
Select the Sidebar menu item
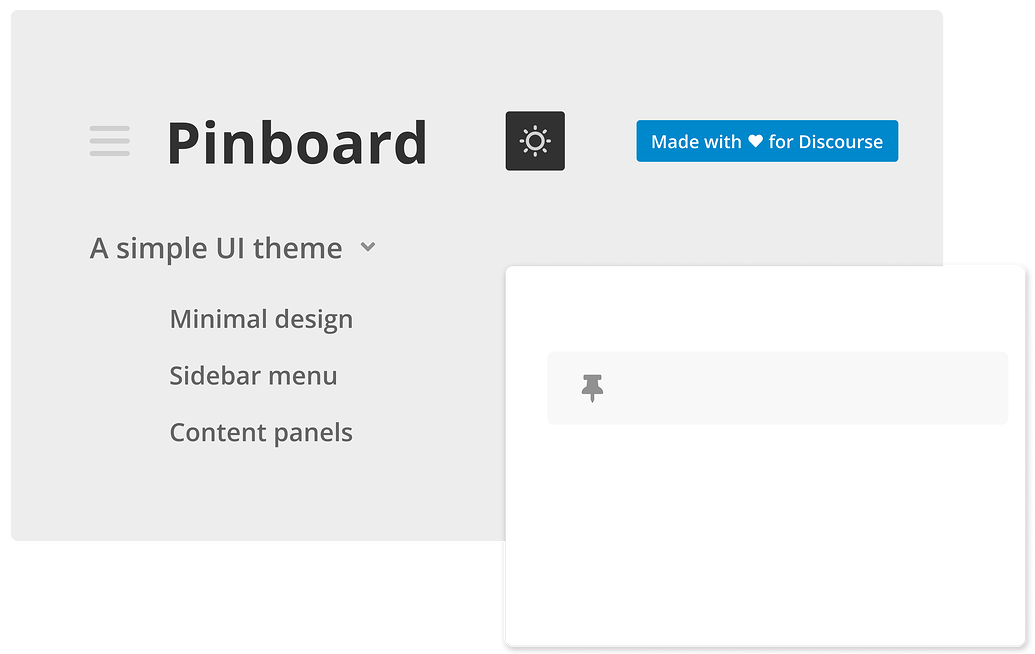(253, 376)
